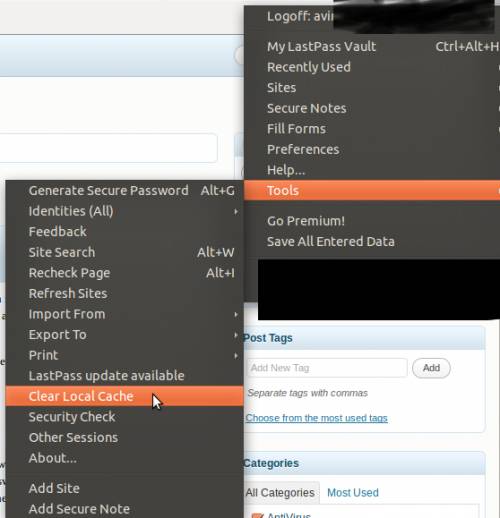Expand the Recently Used submenu
Viewport: 500px width, 518px height.
click(x=372, y=67)
